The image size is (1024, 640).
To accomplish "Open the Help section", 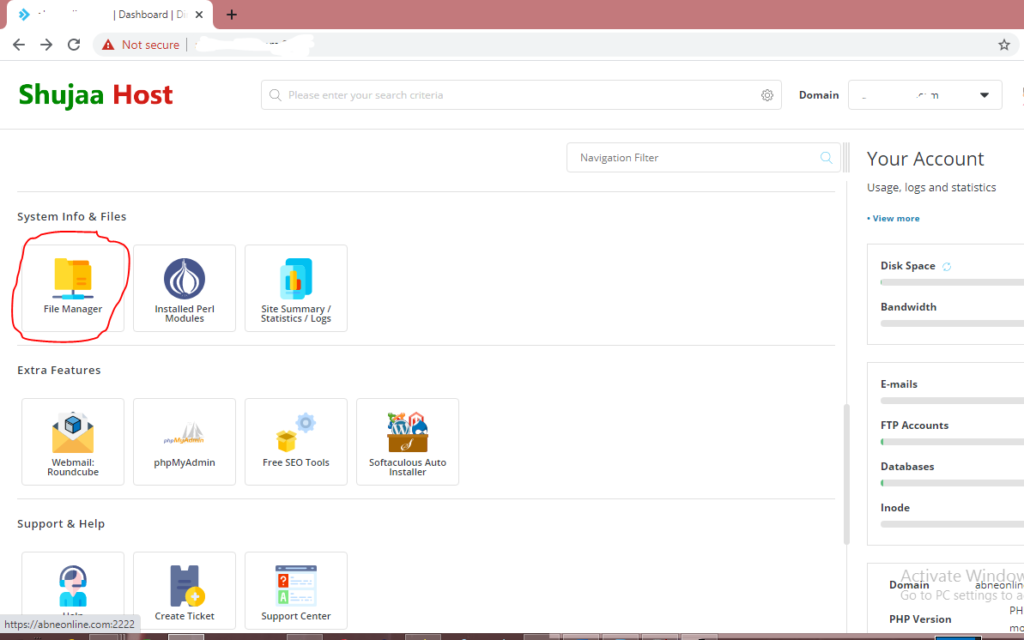I will (x=72, y=590).
